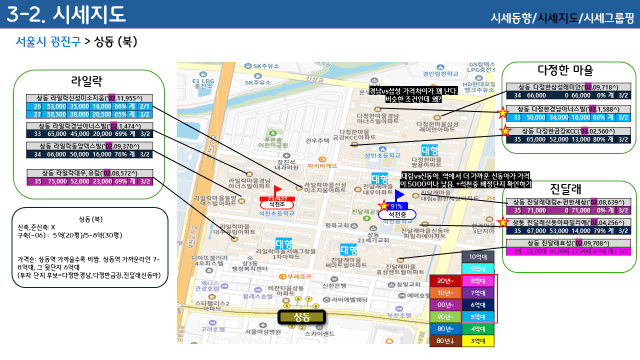Click the 대형 tag near 라일락마을 1차아파트
Viewport: 640px width, 360px height.
point(283,244)
